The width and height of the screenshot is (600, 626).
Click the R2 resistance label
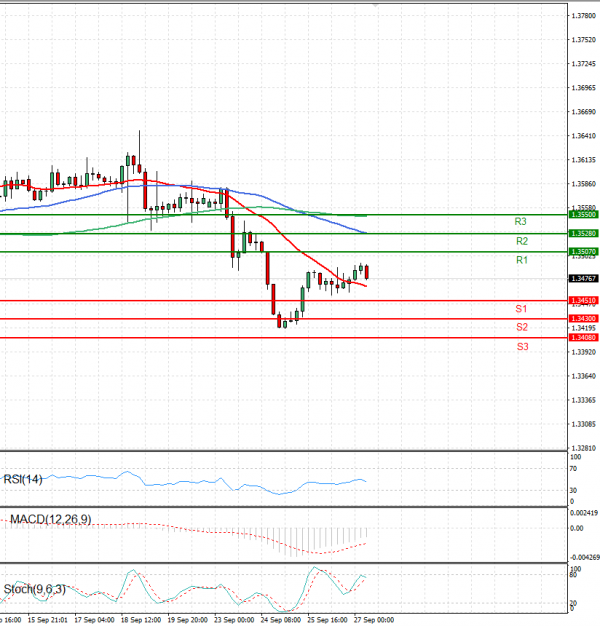(x=522, y=241)
